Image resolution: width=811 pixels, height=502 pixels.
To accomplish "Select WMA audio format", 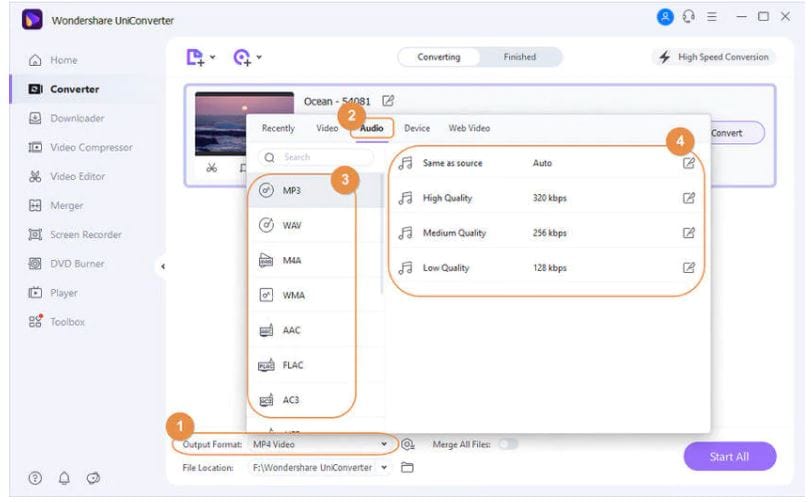I will tap(314, 295).
